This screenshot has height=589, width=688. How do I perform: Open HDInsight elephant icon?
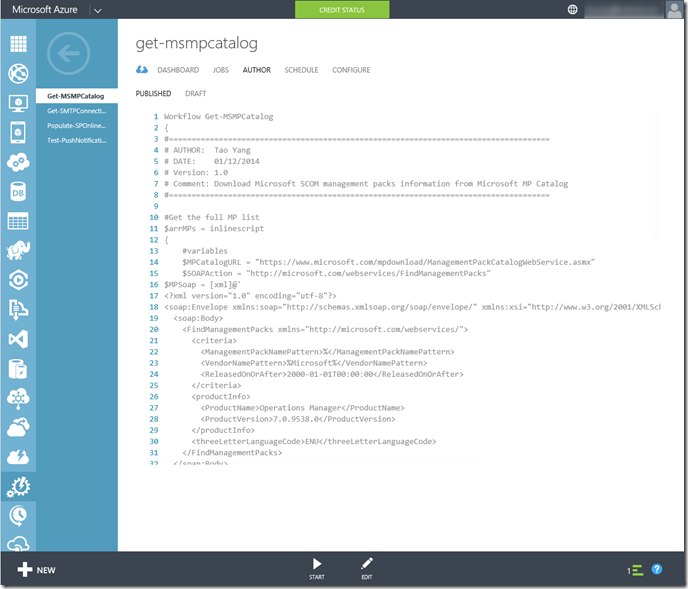coord(18,251)
